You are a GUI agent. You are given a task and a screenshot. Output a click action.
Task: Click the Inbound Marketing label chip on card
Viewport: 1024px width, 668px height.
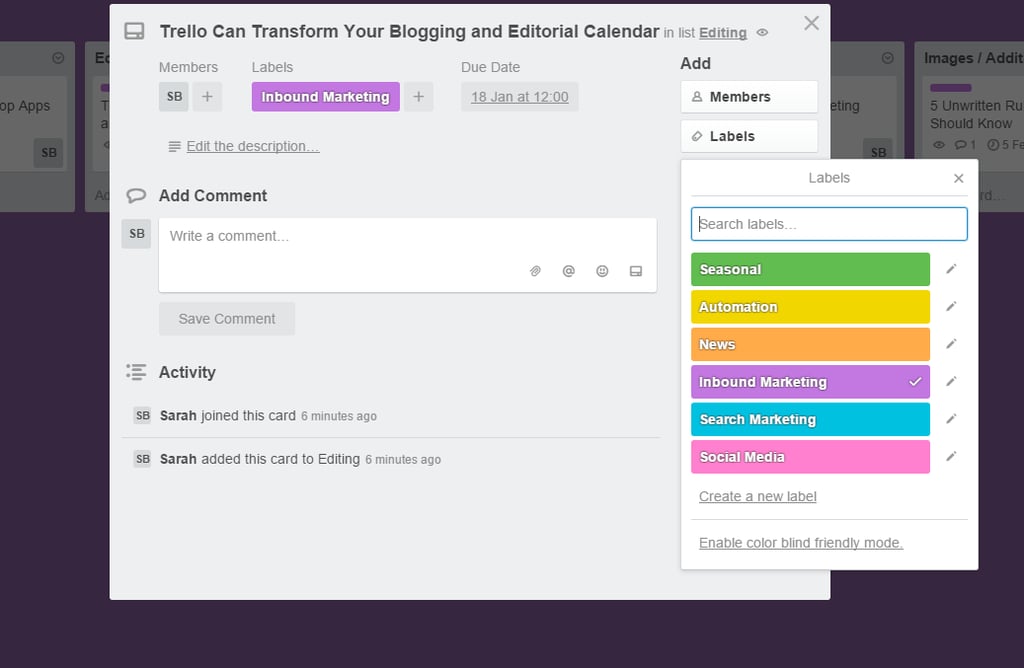[325, 97]
